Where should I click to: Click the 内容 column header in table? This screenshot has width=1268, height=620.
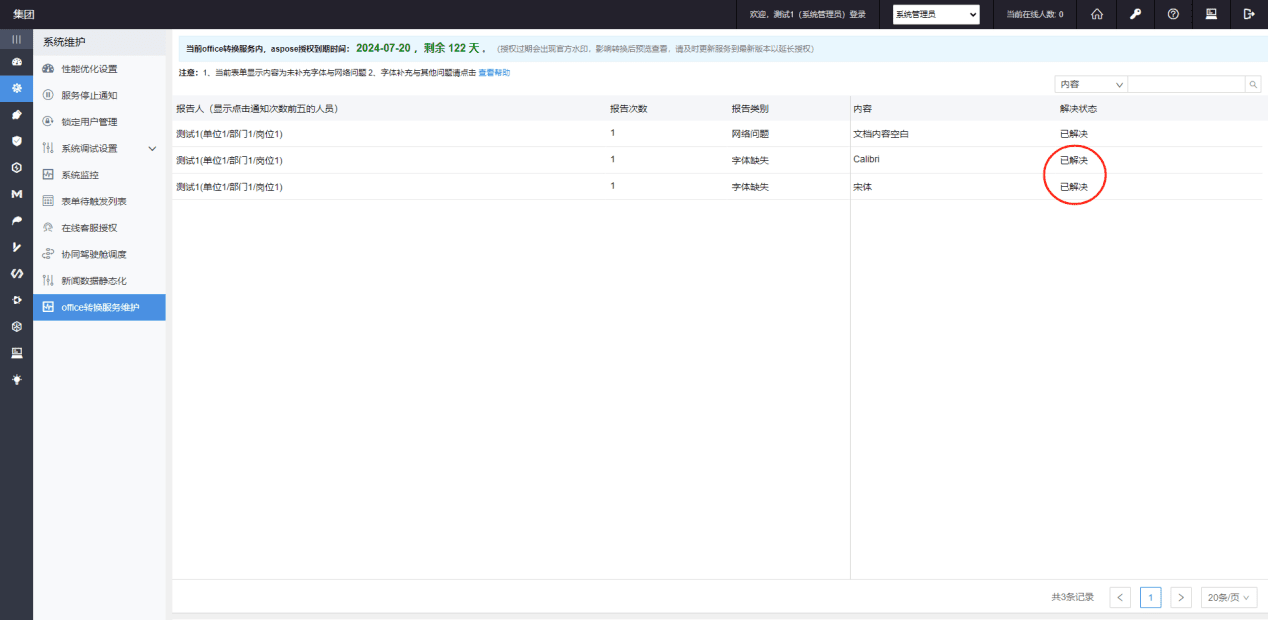[862, 108]
